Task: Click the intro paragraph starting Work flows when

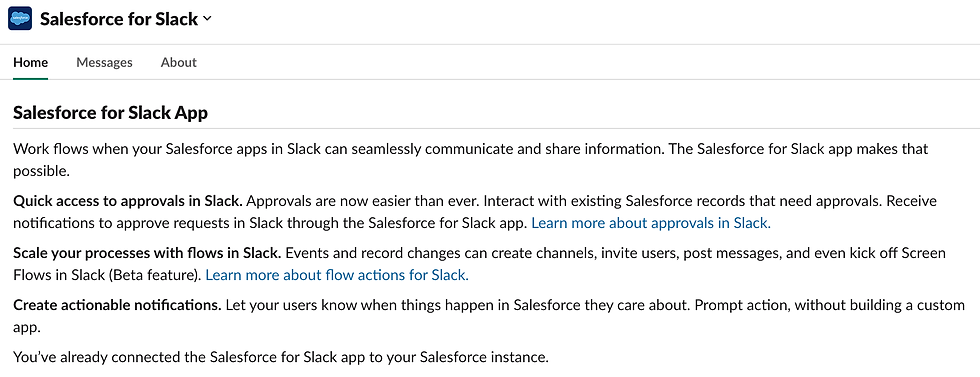Action: [471, 159]
